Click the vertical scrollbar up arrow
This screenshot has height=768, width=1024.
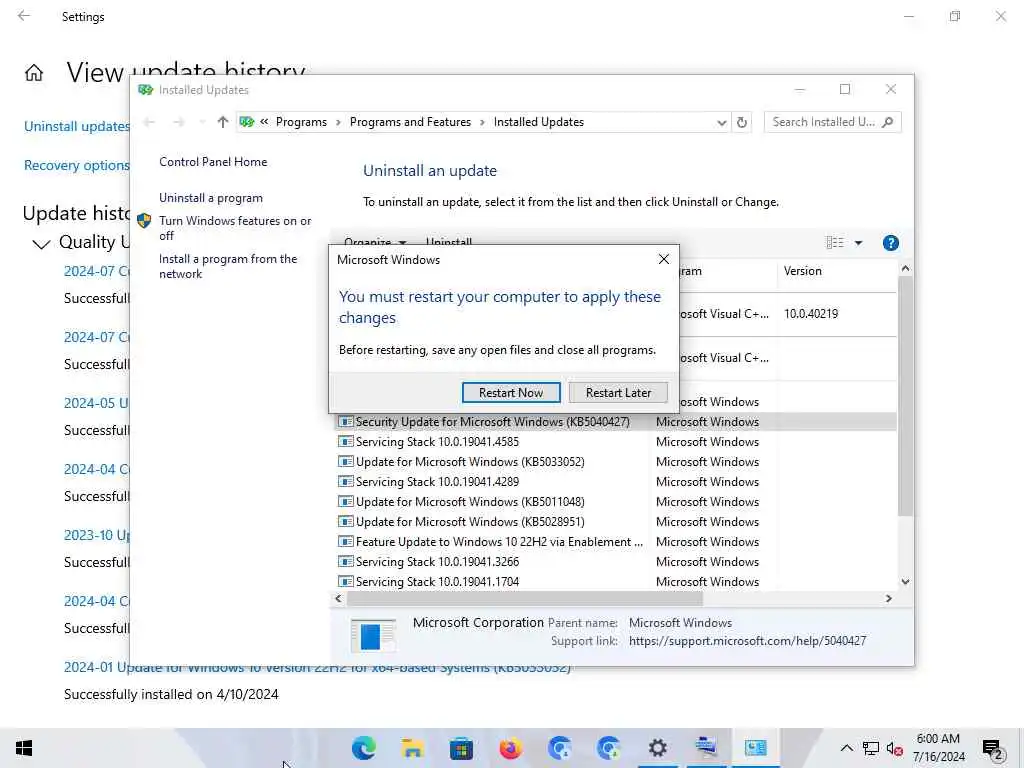click(905, 268)
